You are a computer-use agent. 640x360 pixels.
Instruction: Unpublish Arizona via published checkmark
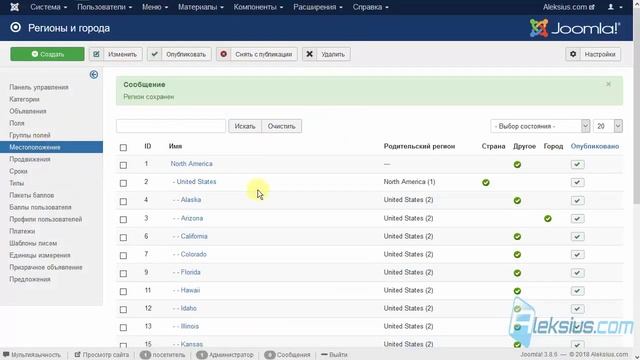tap(577, 219)
